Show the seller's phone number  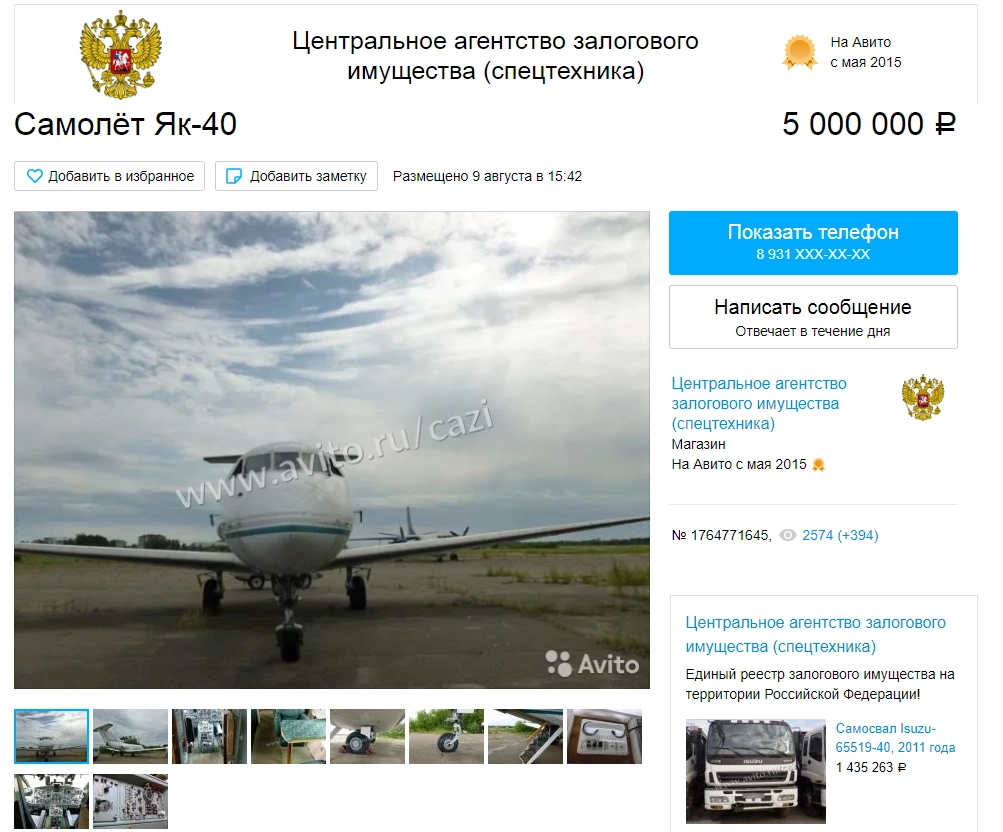(x=813, y=243)
